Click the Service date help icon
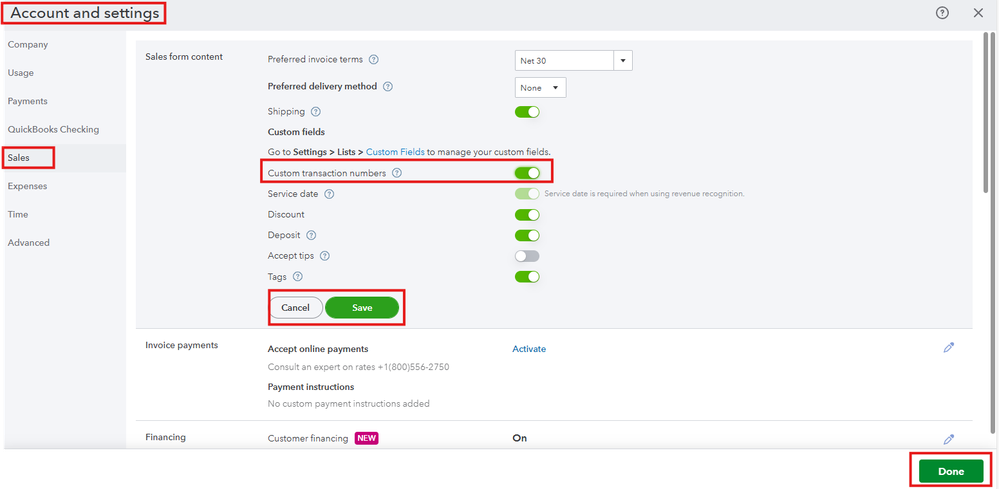Screen dimensions: 999x489 (329, 193)
